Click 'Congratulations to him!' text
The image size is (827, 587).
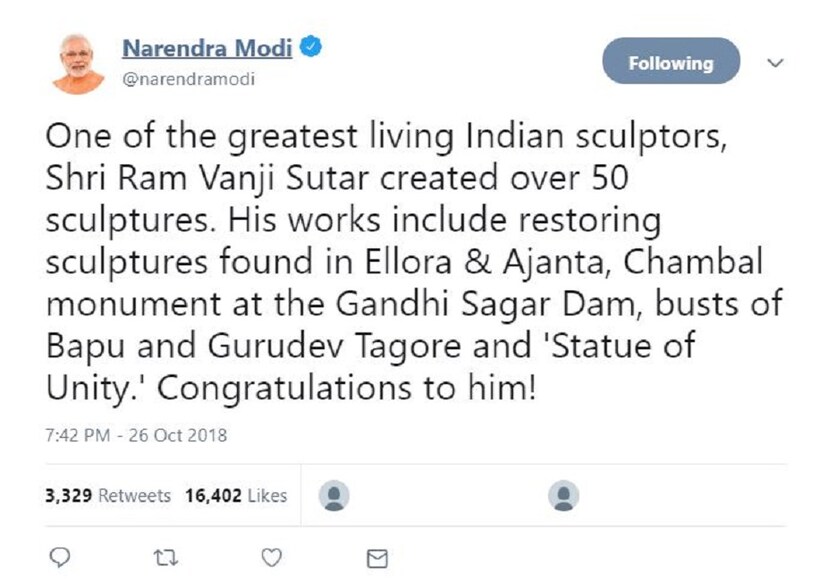(x=346, y=388)
